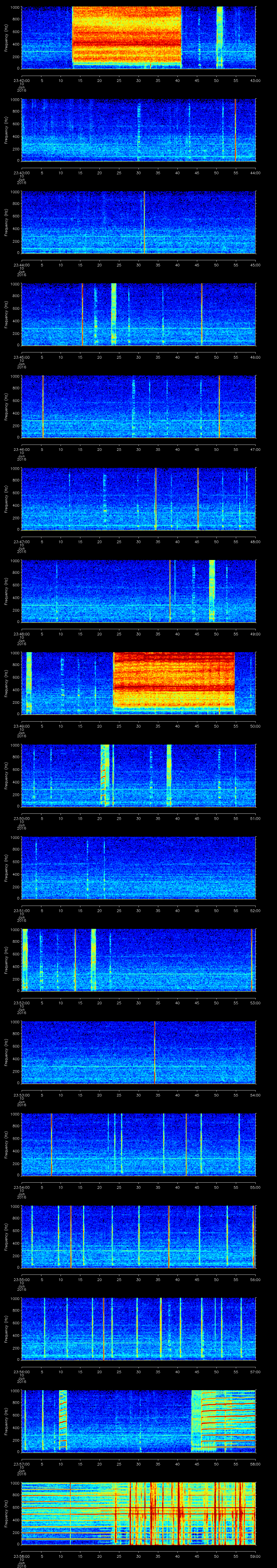Click the 23:42:00 start time label

pyautogui.click(x=22, y=80)
